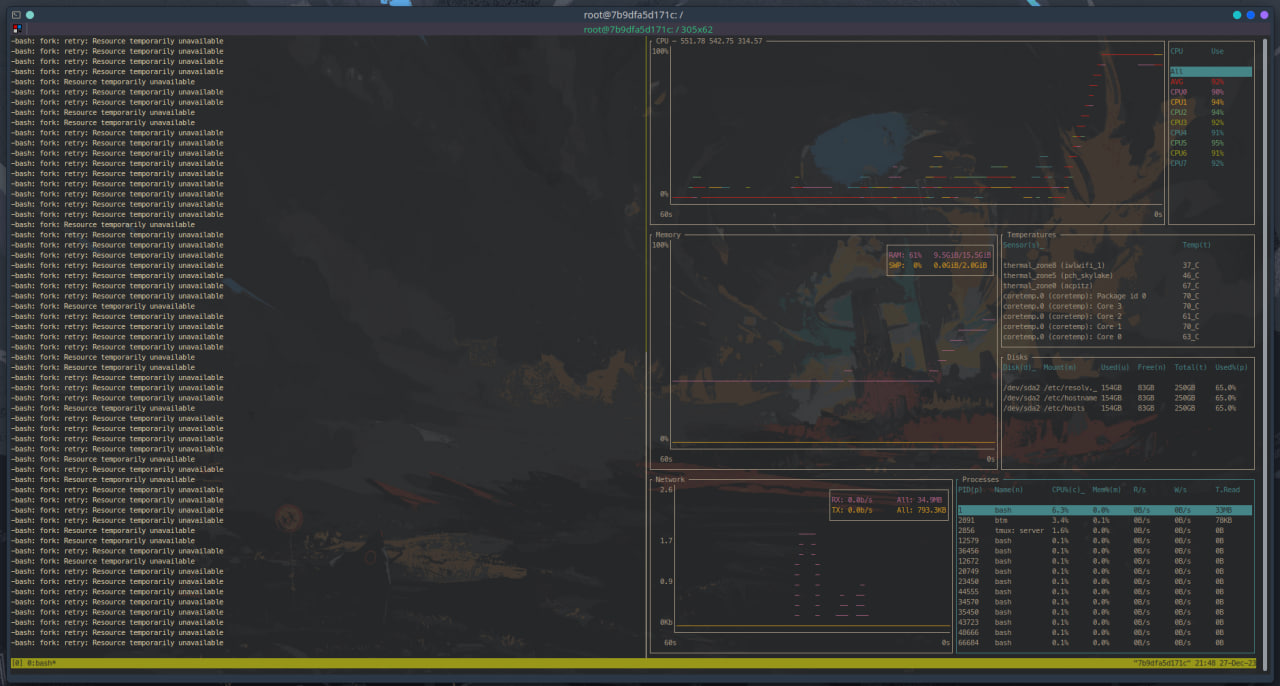Click the small tab icon below the title bar
Image resolution: width=1280 pixels, height=686 pixels.
[18, 29]
